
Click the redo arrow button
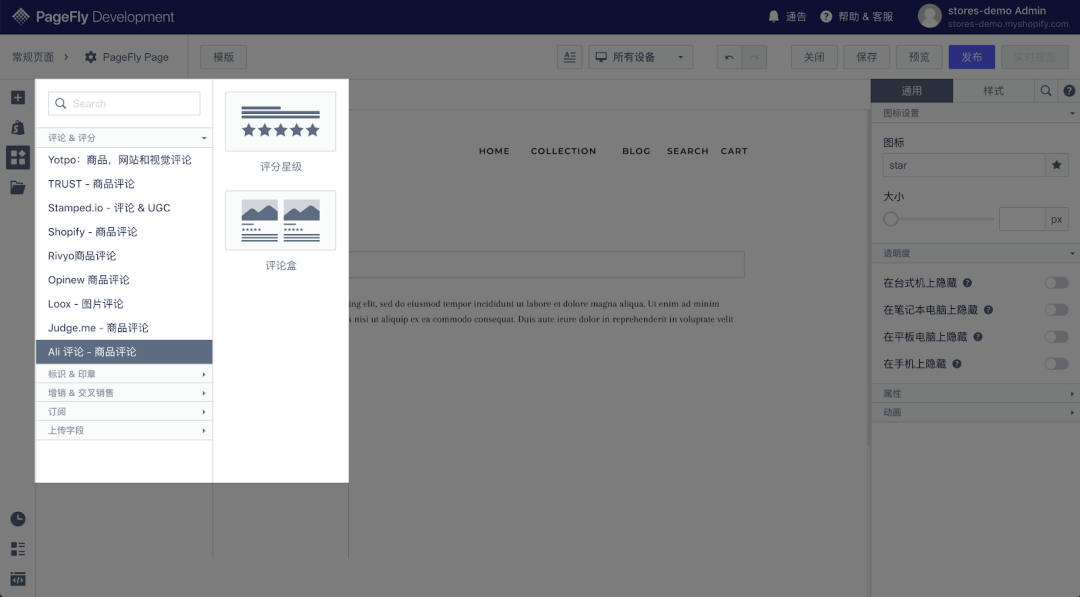coord(754,57)
